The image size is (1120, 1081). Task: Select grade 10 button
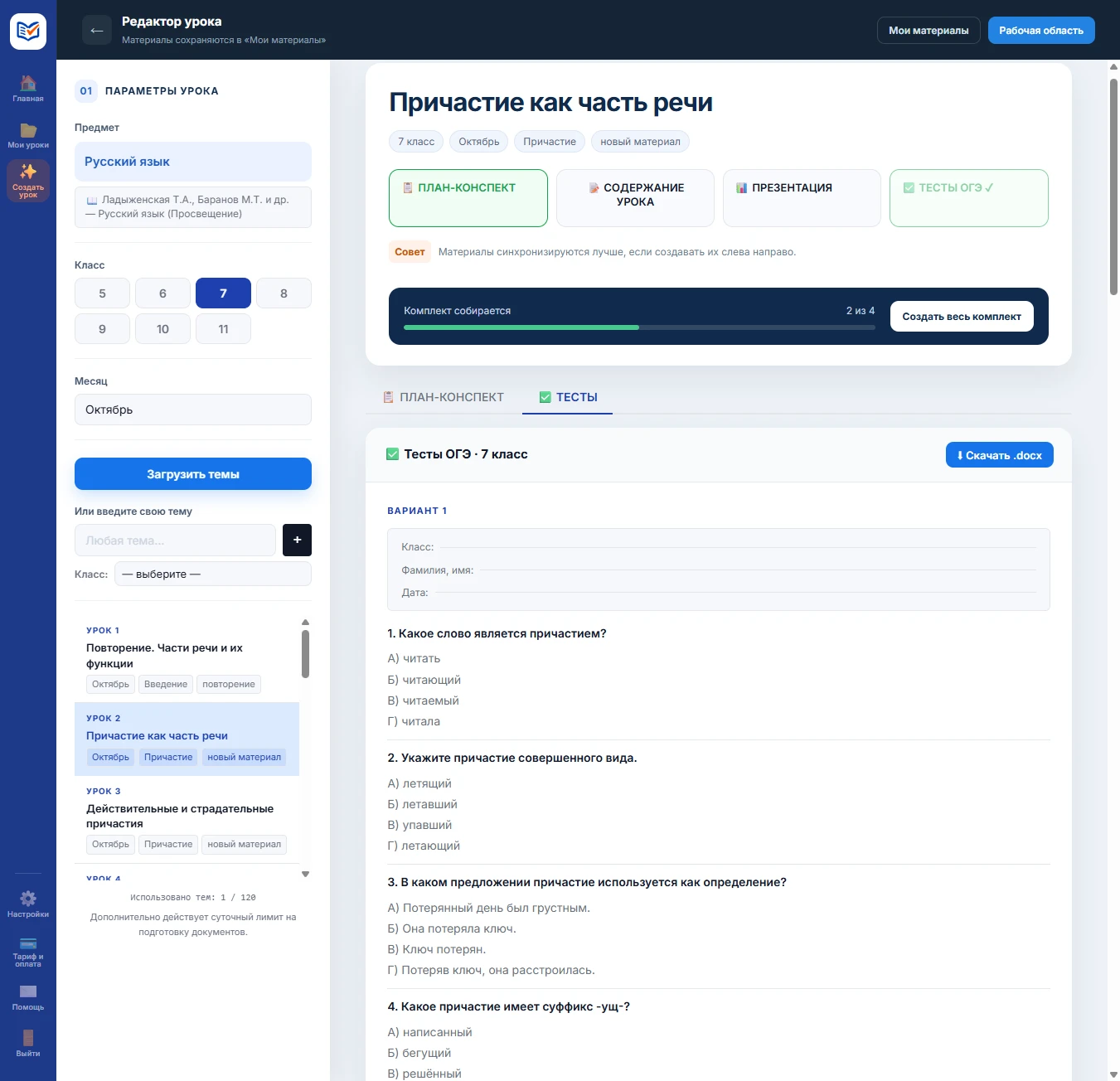(162, 329)
